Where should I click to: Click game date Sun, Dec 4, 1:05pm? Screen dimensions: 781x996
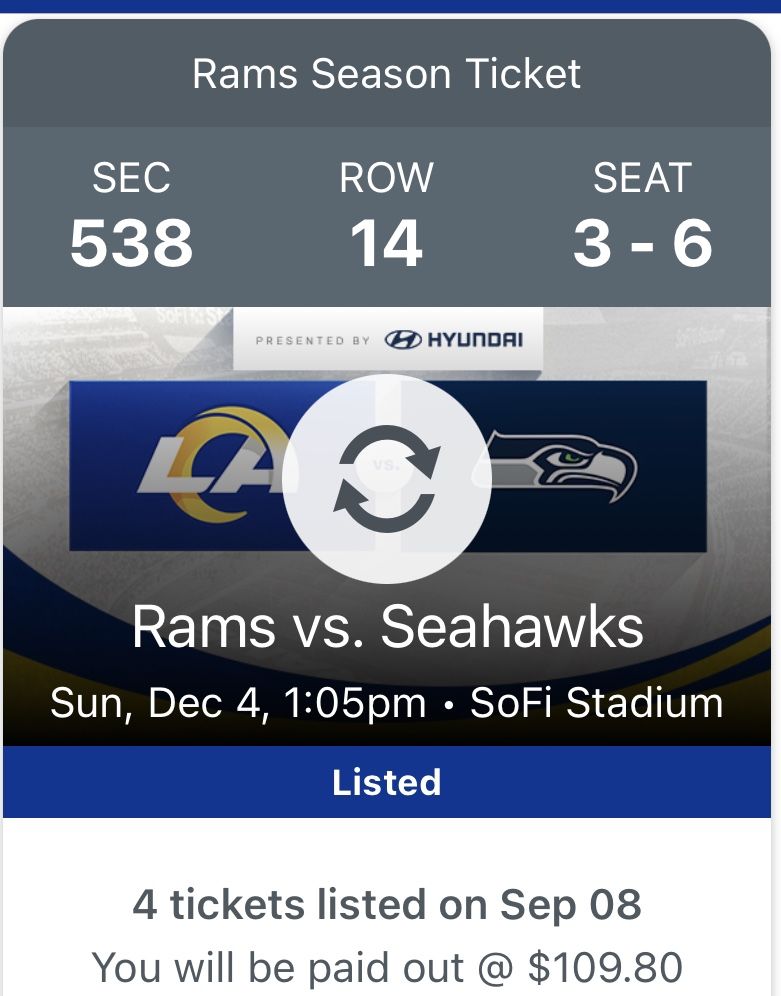pyautogui.click(x=240, y=704)
